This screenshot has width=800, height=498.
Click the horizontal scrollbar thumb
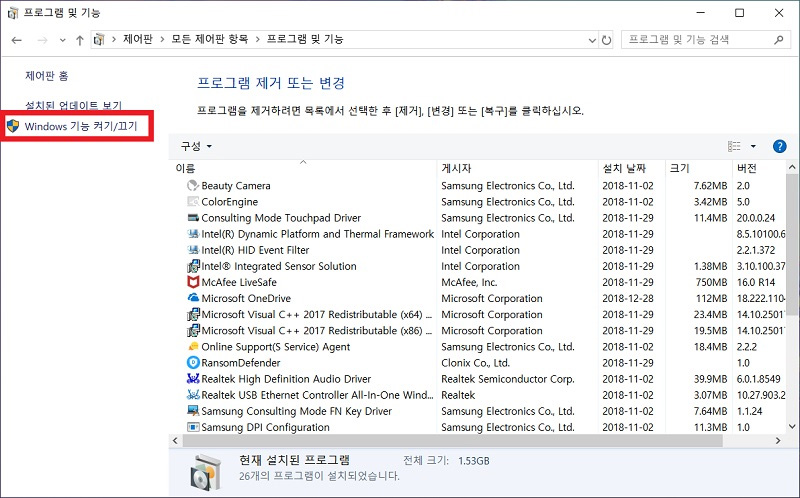[x=453, y=440]
